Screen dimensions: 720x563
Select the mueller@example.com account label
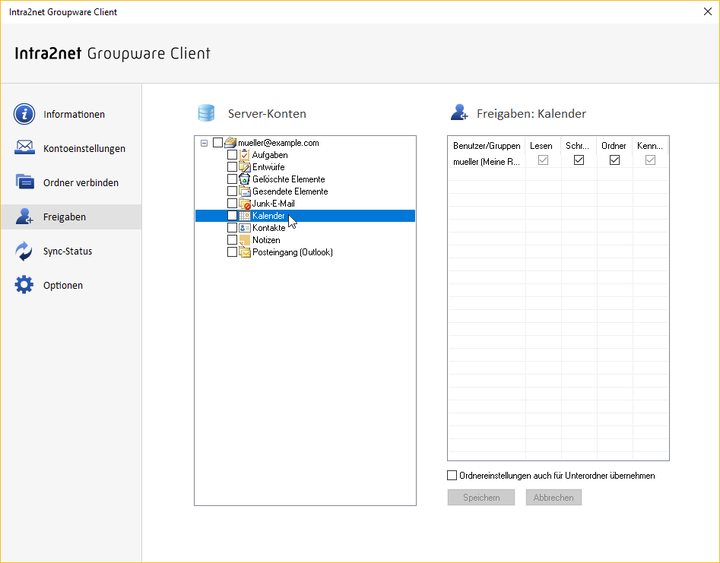click(278, 142)
